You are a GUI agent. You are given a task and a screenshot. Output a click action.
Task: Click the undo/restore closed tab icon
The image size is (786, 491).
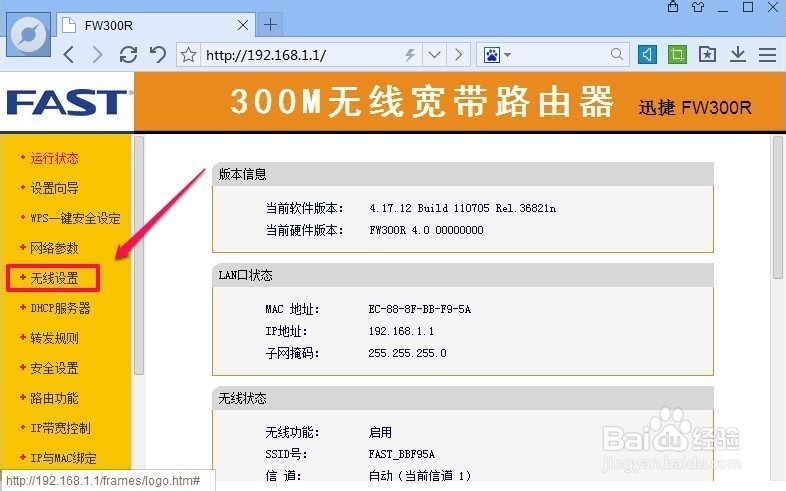(158, 54)
